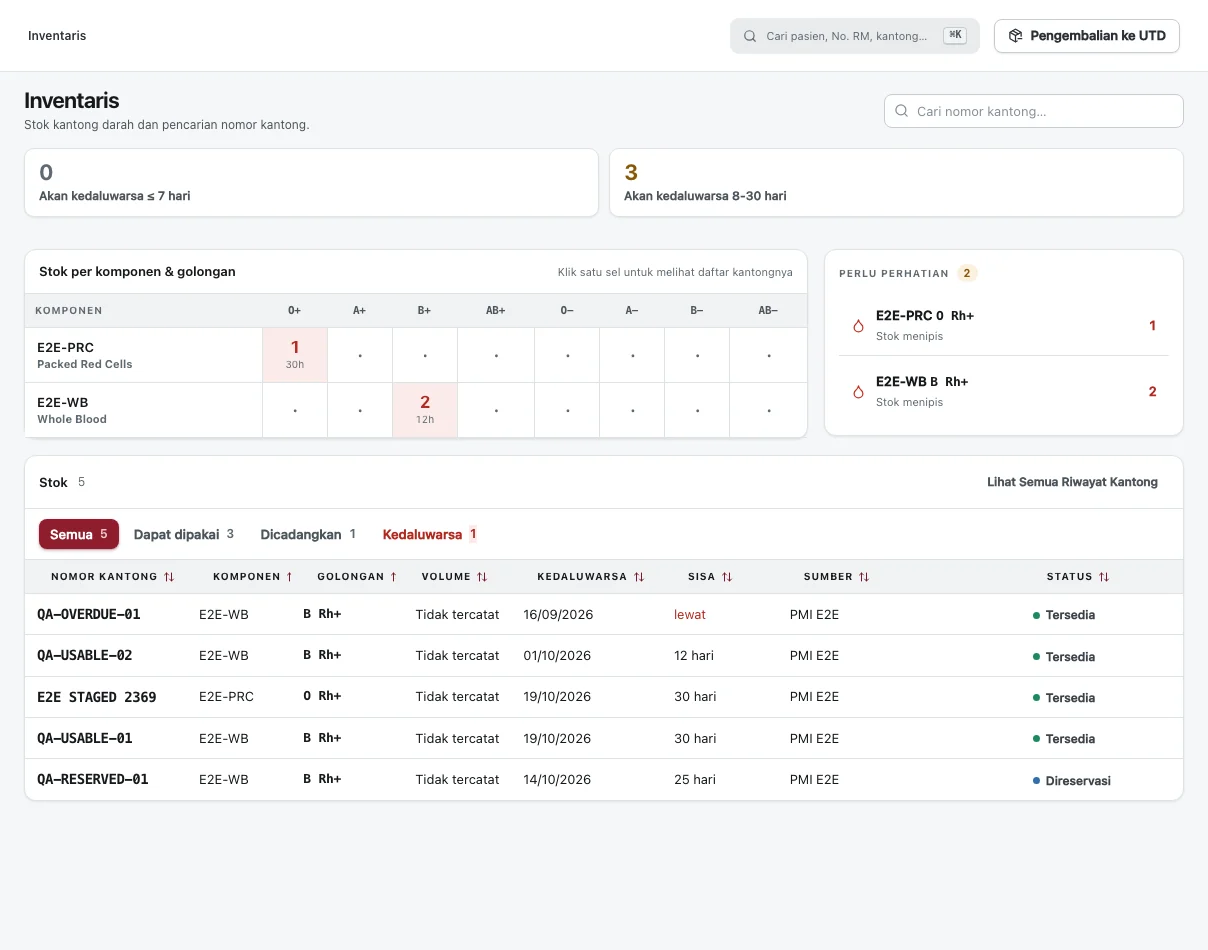Click the blood drop icon for E2E-WB B

857,392
